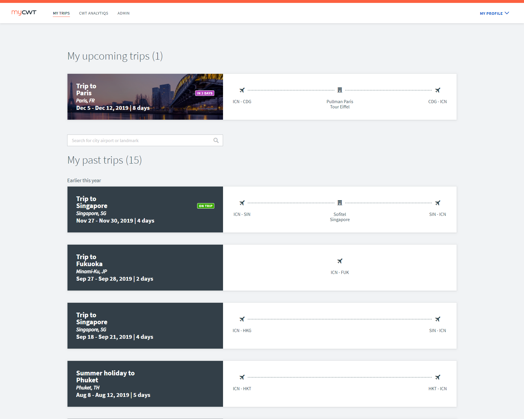Click the purple In 3 Days badge
Screen dimensions: 524x419
pos(205,93)
